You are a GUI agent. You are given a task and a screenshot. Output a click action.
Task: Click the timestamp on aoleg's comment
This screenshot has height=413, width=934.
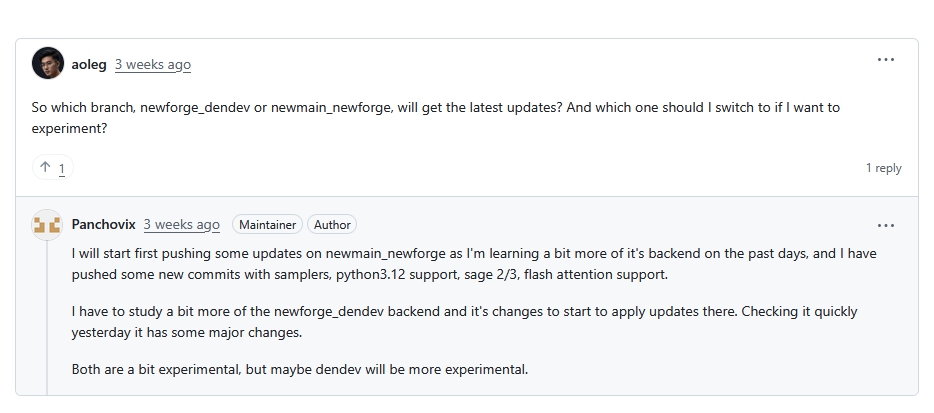[x=152, y=65]
